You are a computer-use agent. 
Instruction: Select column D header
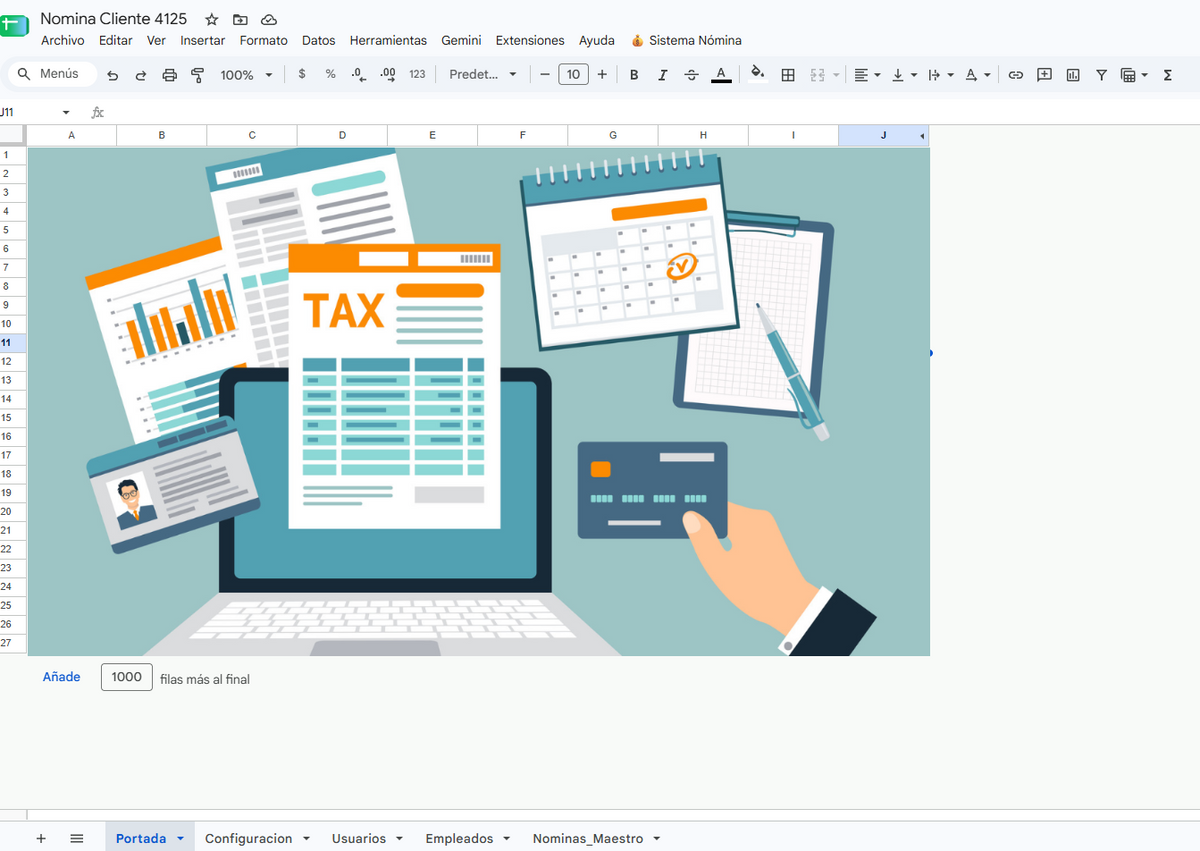coord(342,135)
